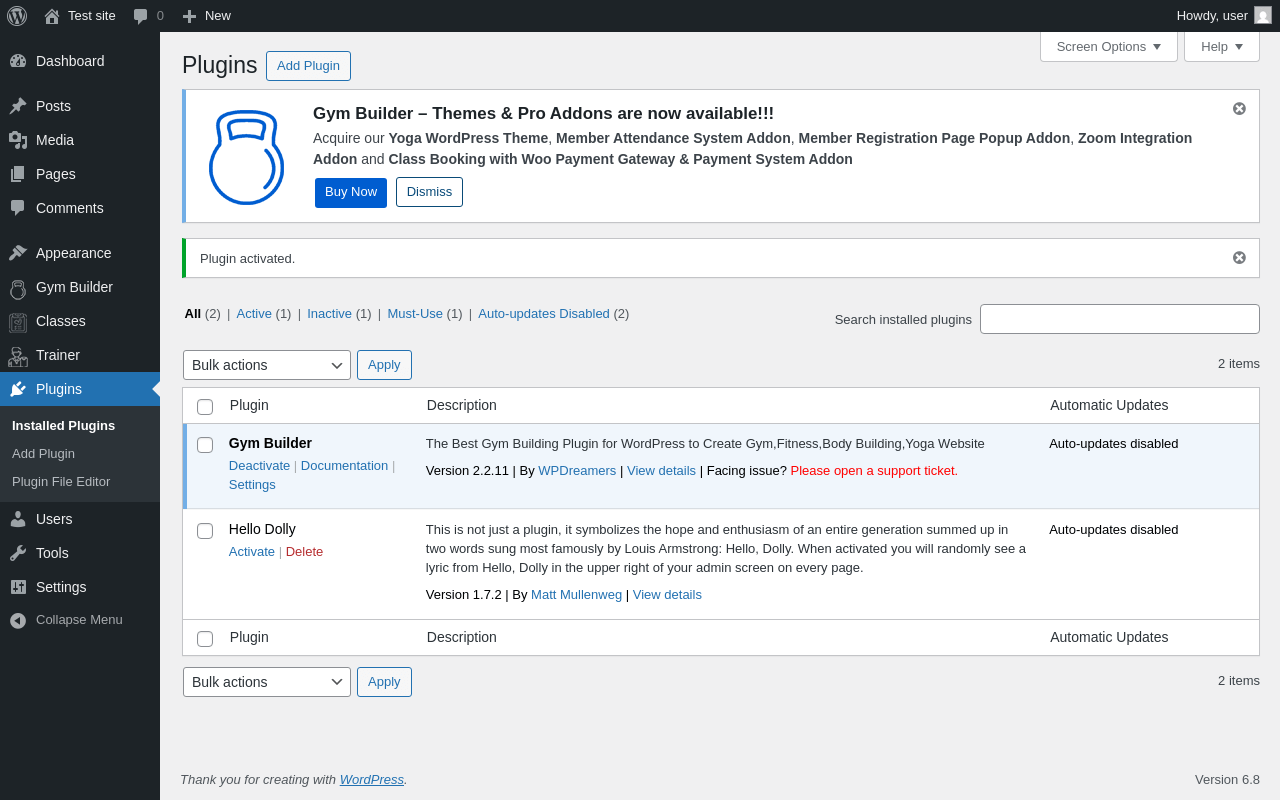Open the comments bubble icon in admin bar
The image size is (1280, 800).
click(x=141, y=16)
